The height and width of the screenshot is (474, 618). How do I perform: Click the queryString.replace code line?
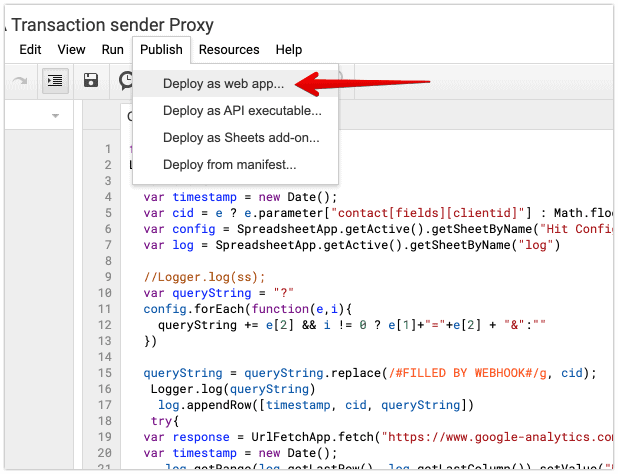tap(370, 373)
